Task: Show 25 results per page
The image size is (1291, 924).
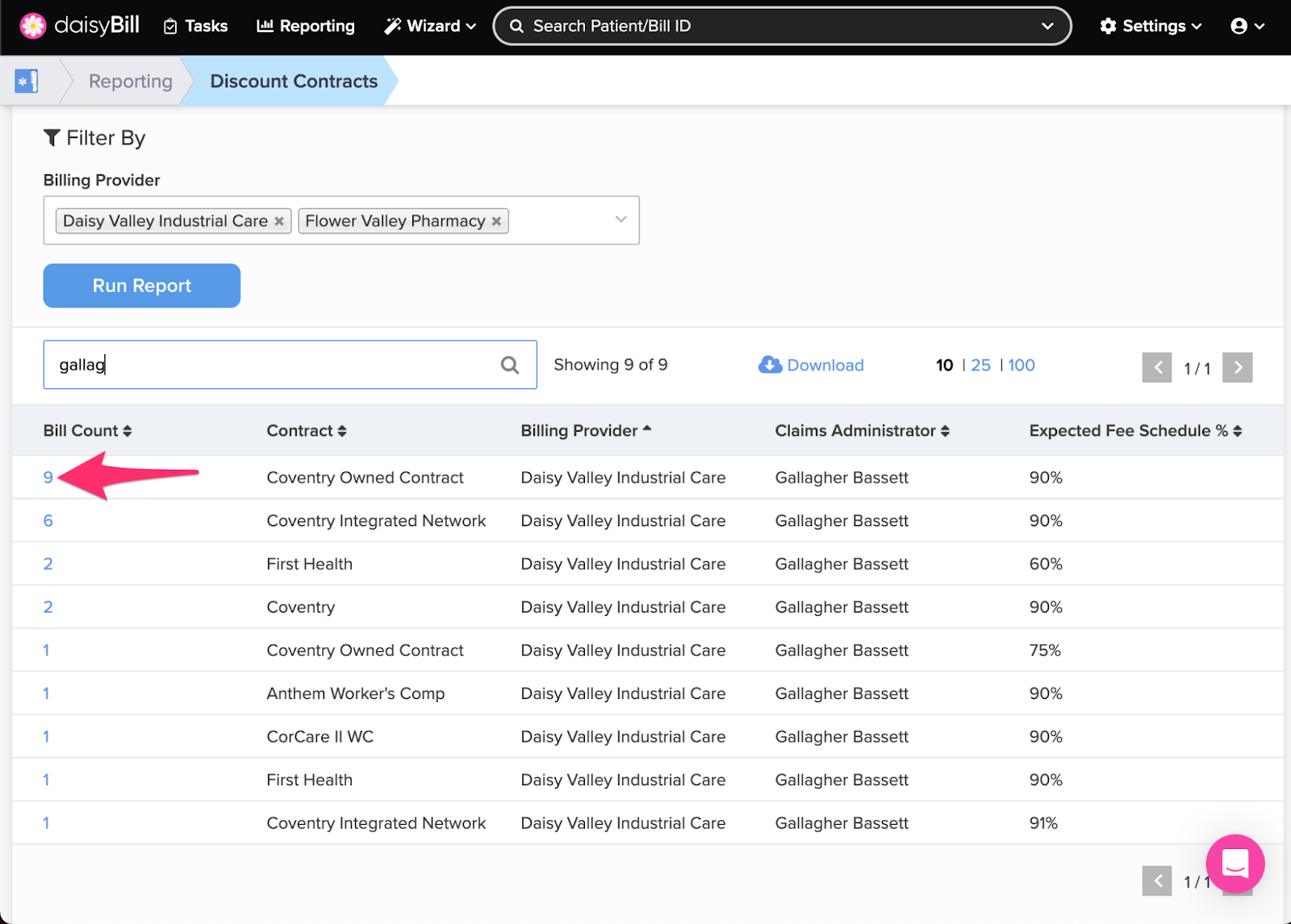Action: point(980,365)
